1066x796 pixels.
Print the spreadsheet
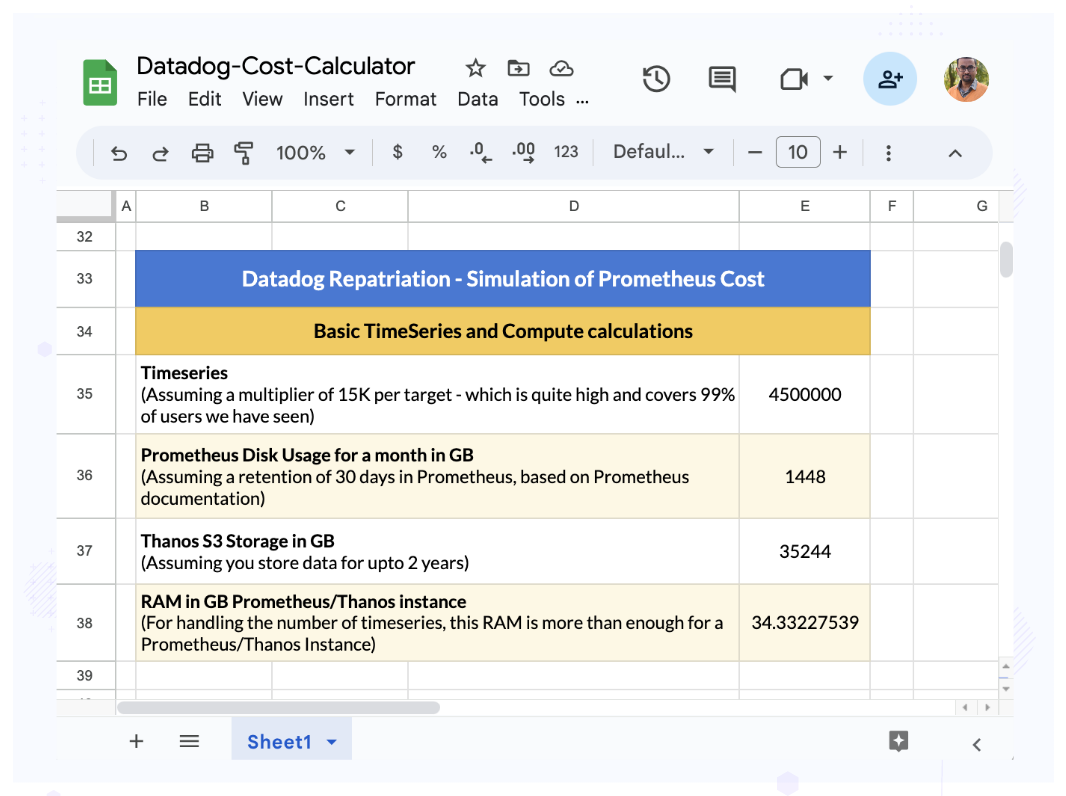[202, 153]
